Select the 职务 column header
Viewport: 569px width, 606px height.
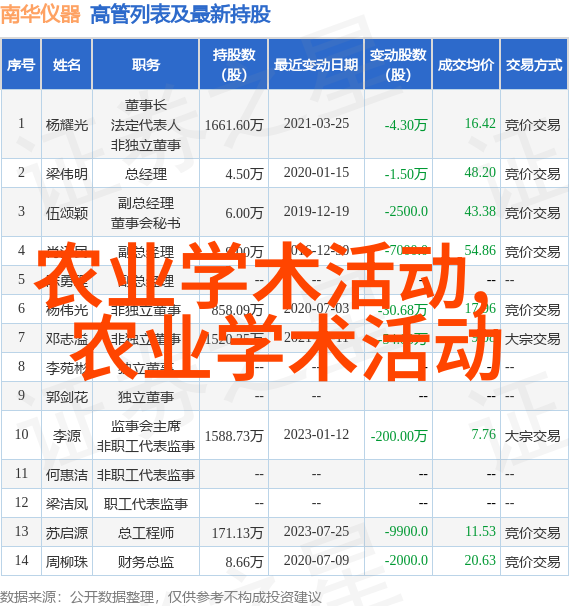pyautogui.click(x=146, y=64)
